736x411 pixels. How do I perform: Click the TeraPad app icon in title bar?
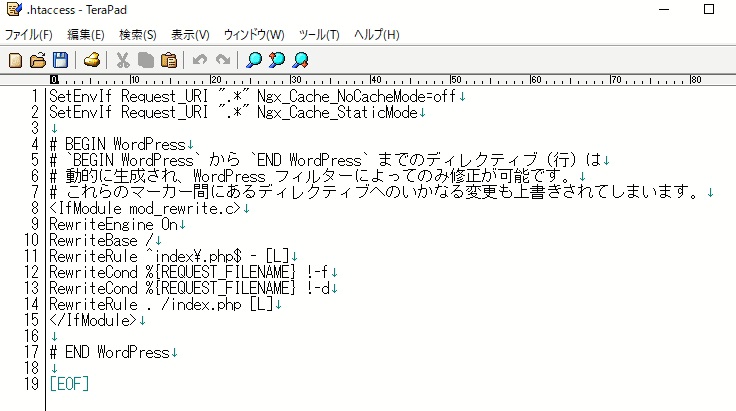[x=14, y=9]
